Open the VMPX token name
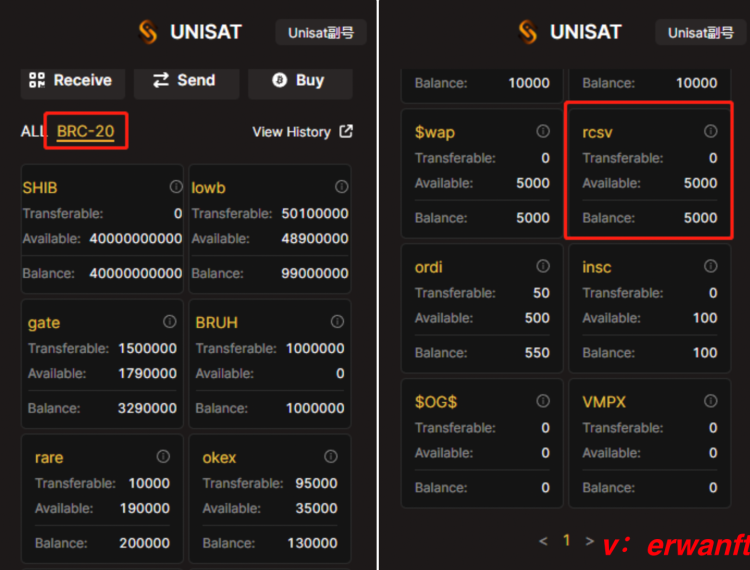750x570 pixels. pos(604,402)
